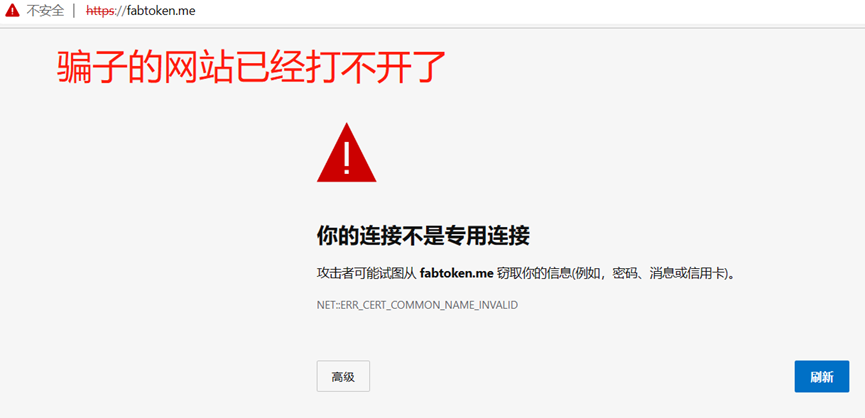Click bold fabtoken.me in the warning paragraph
The height and width of the screenshot is (418, 865).
pyautogui.click(x=456, y=273)
